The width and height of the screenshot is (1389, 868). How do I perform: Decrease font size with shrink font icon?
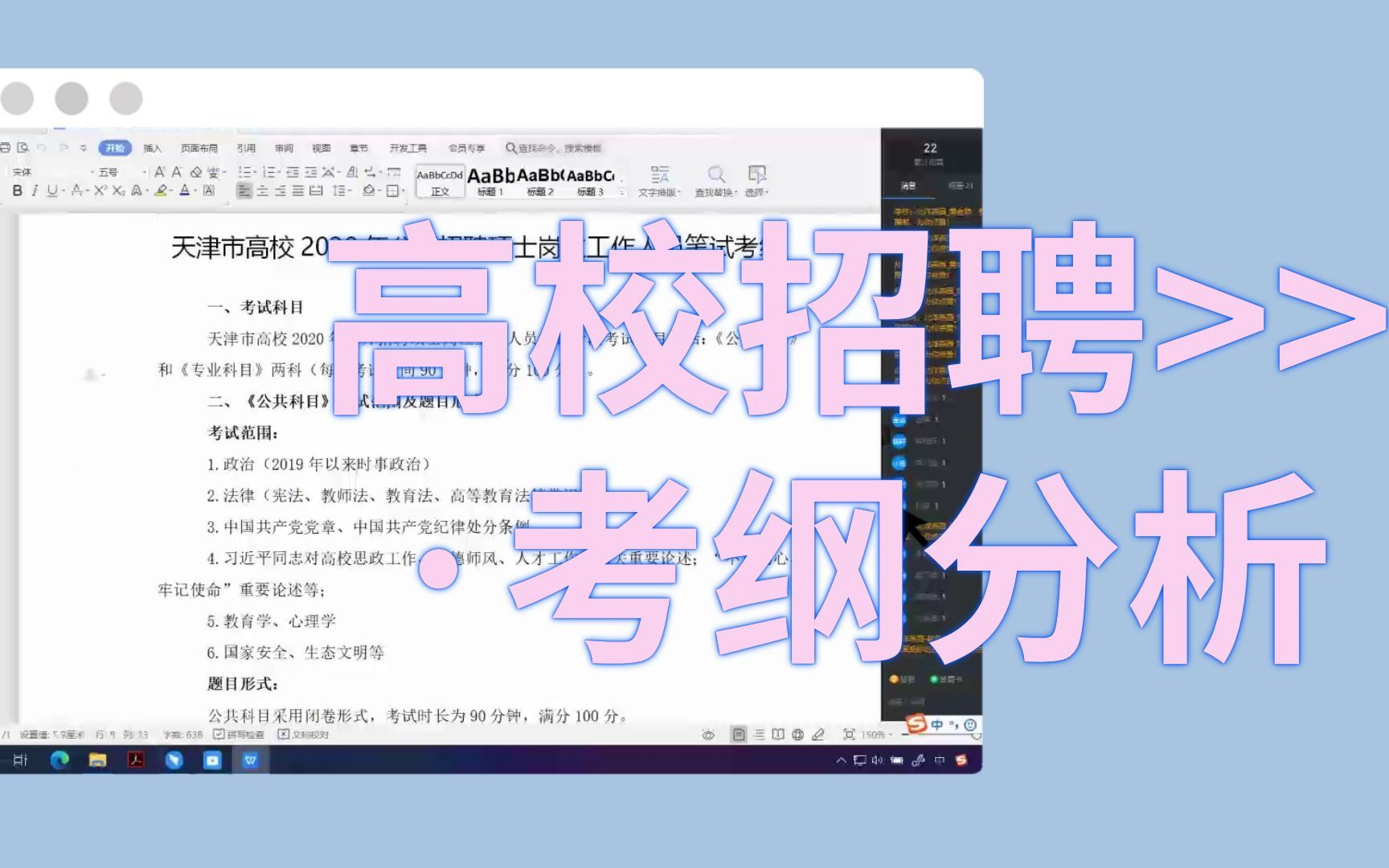tap(177, 172)
